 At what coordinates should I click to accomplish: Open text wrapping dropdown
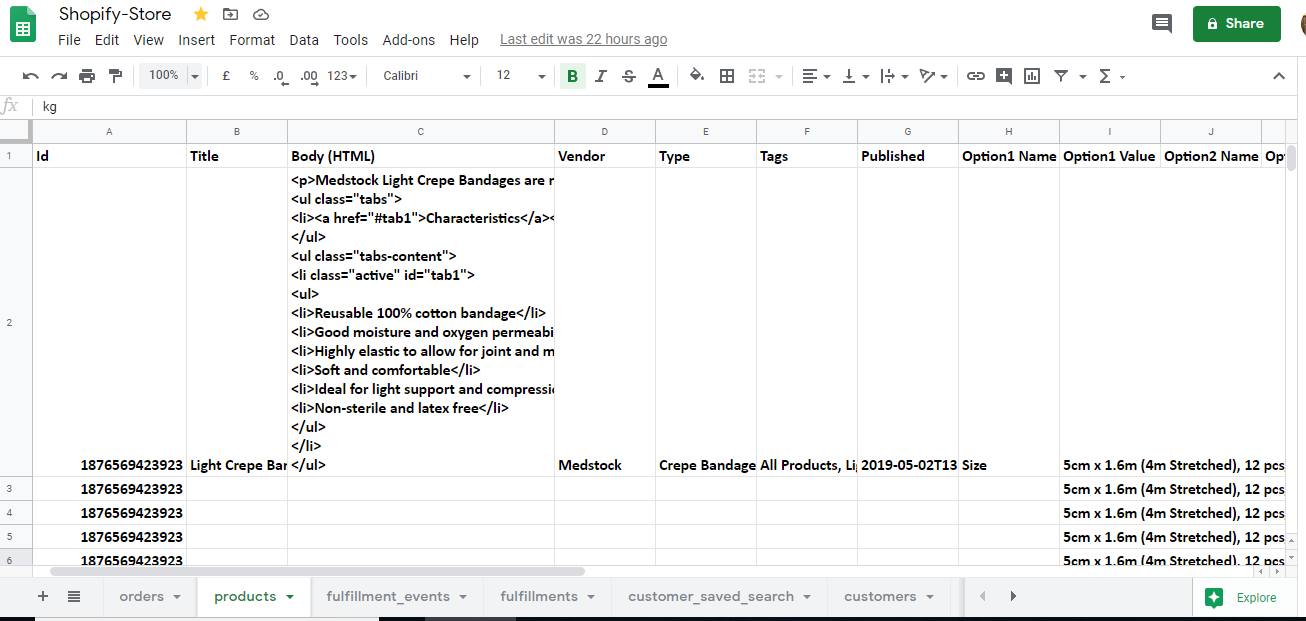click(894, 76)
